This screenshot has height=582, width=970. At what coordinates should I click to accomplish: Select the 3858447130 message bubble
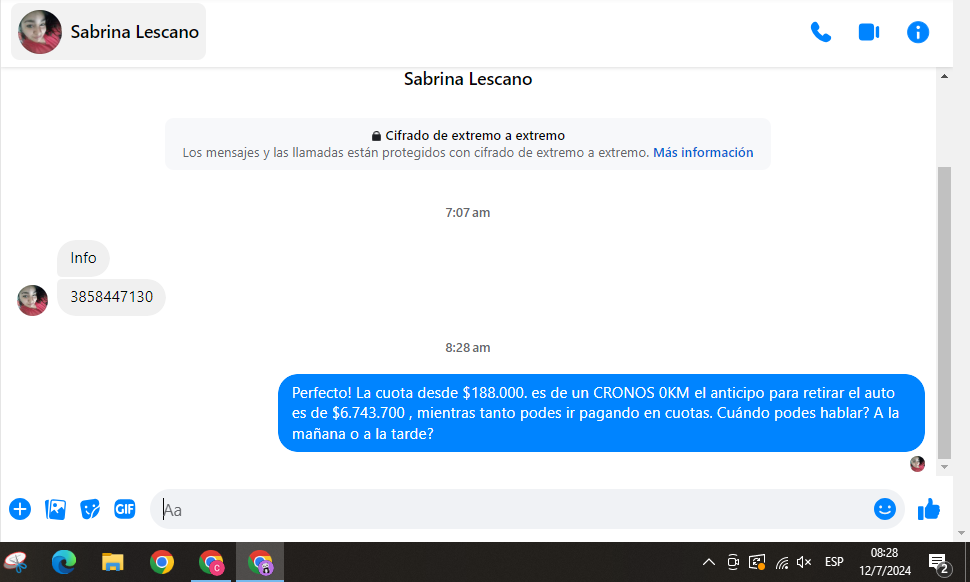(111, 297)
